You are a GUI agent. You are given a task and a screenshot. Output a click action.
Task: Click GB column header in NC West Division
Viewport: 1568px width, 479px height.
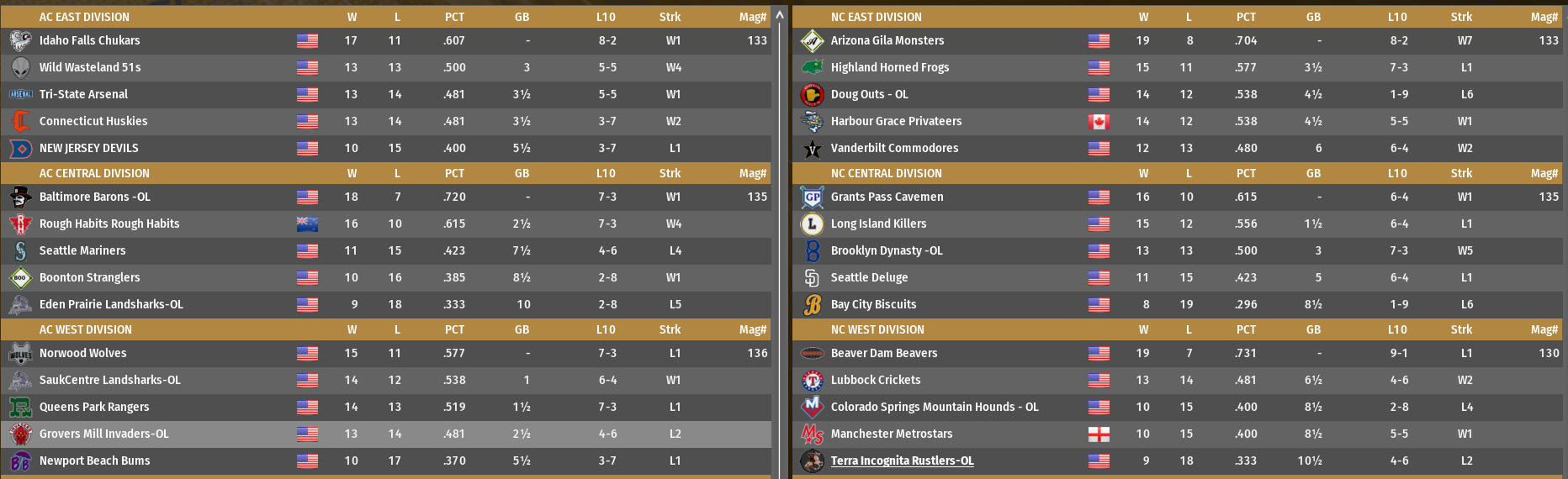tap(1313, 329)
